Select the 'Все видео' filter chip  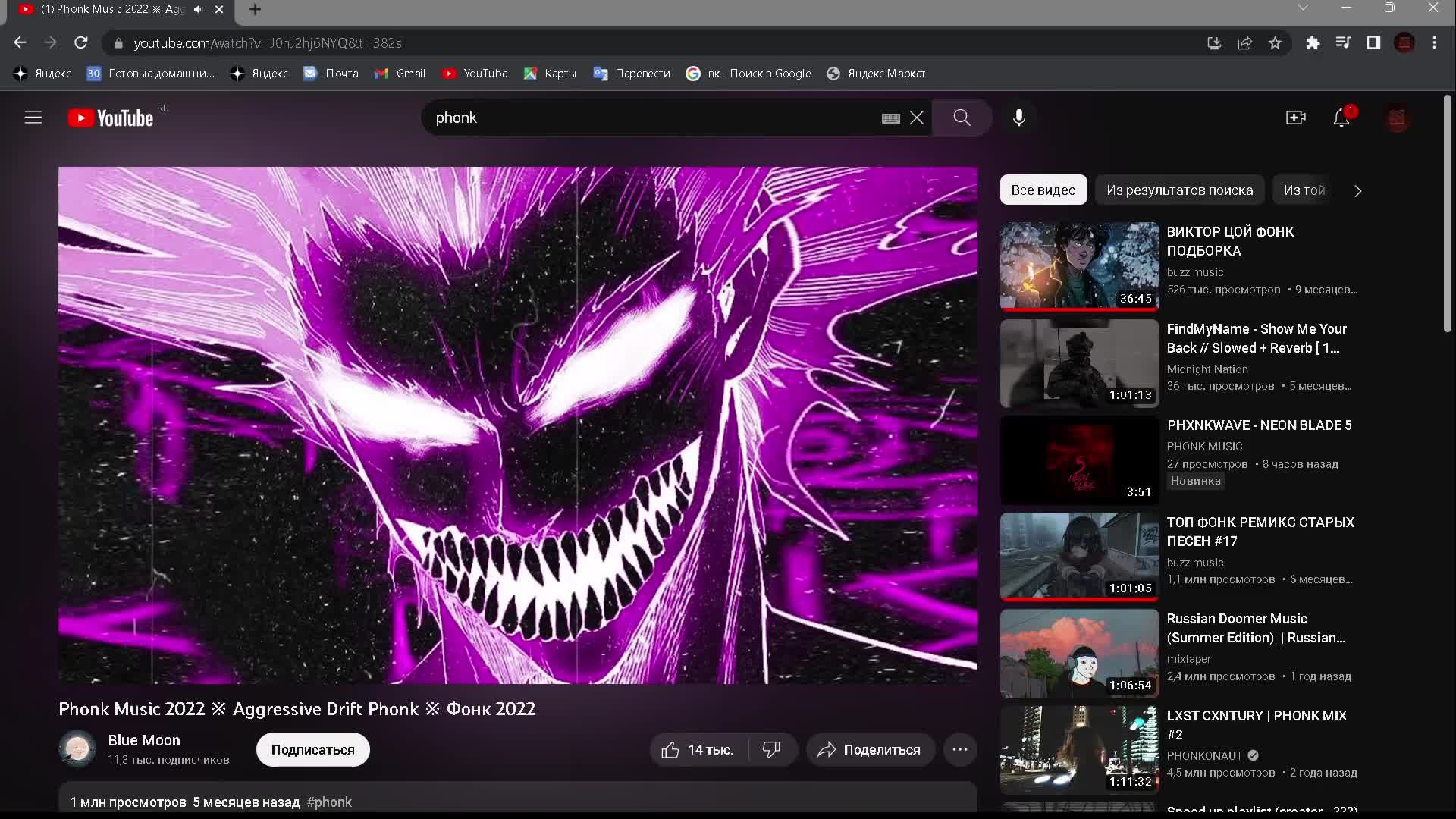pyautogui.click(x=1043, y=190)
